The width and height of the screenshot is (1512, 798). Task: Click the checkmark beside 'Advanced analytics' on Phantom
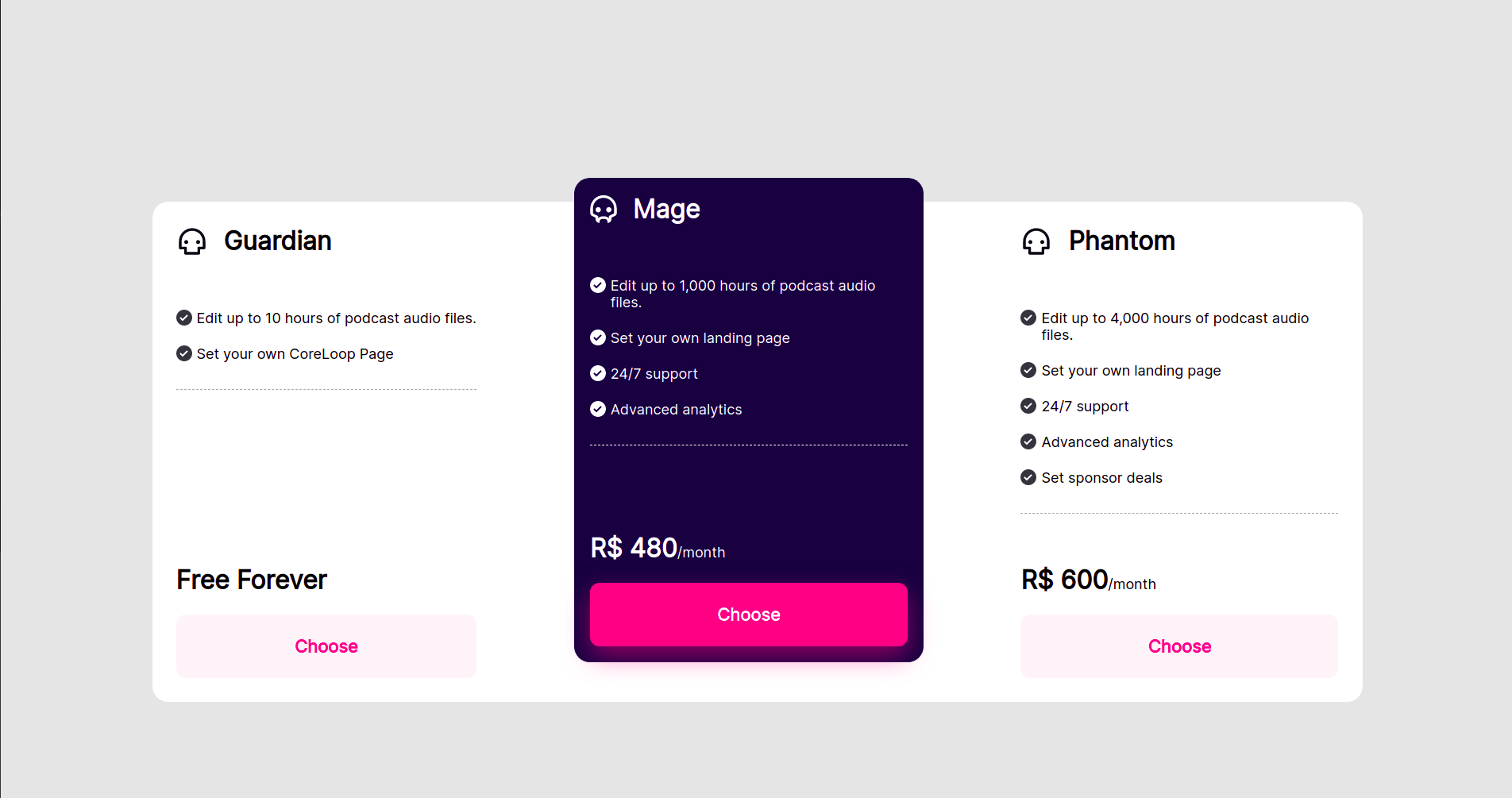click(1028, 441)
